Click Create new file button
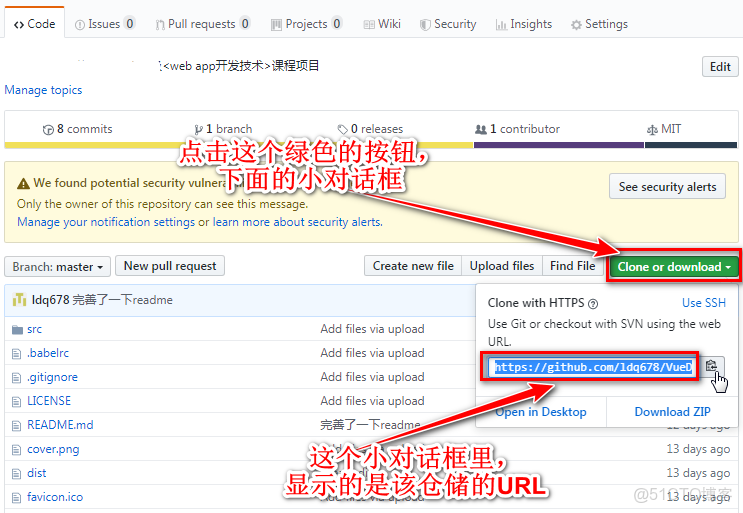The height and width of the screenshot is (513, 743). click(x=413, y=266)
